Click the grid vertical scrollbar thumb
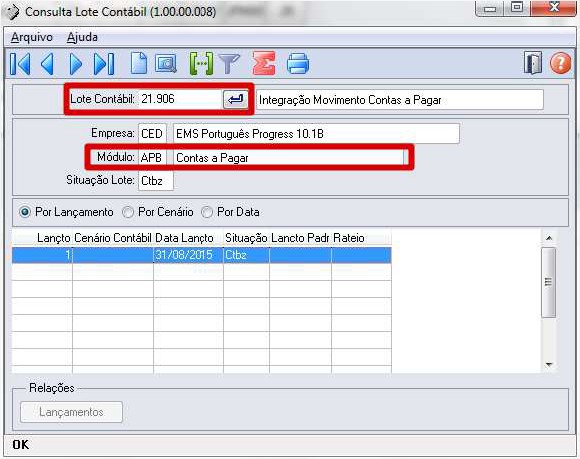Image resolution: width=580 pixels, height=459 pixels. point(549,283)
